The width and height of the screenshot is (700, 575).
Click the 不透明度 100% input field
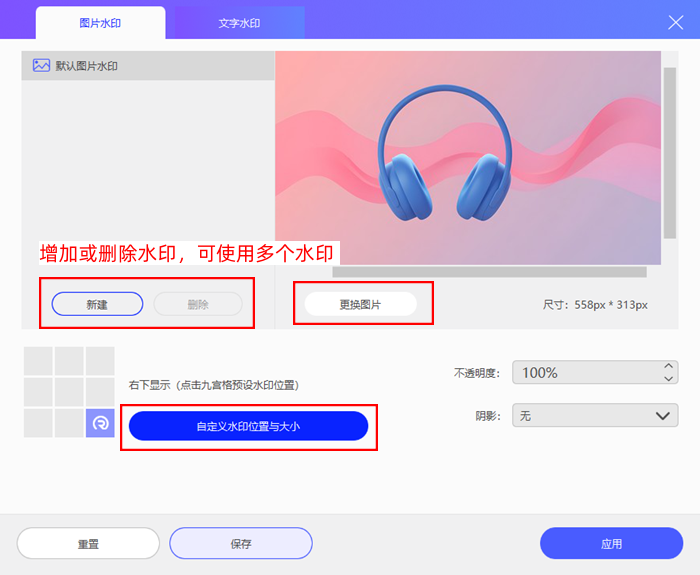[x=595, y=372]
